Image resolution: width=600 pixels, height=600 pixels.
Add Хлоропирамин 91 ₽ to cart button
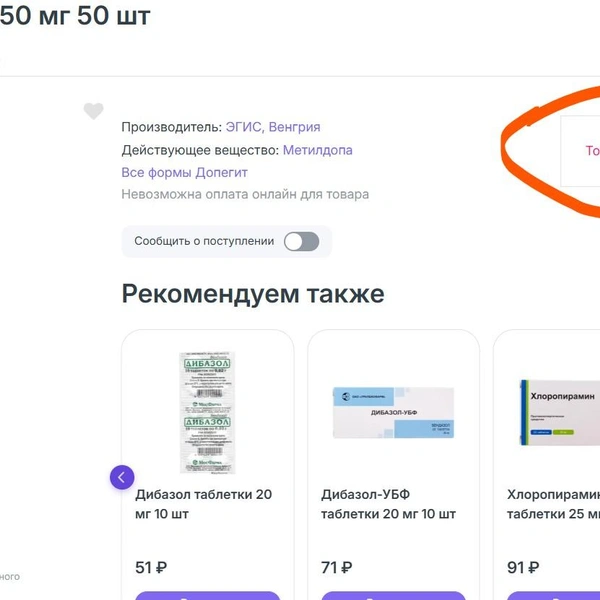point(553,595)
